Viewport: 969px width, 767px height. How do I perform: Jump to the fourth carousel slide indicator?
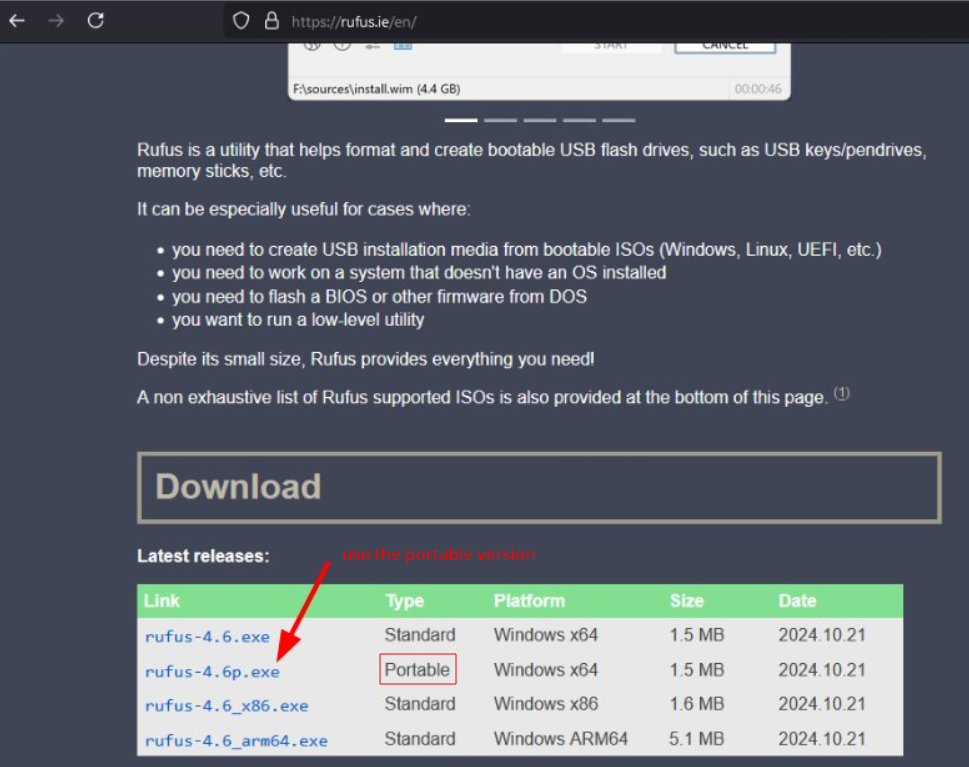click(x=578, y=120)
